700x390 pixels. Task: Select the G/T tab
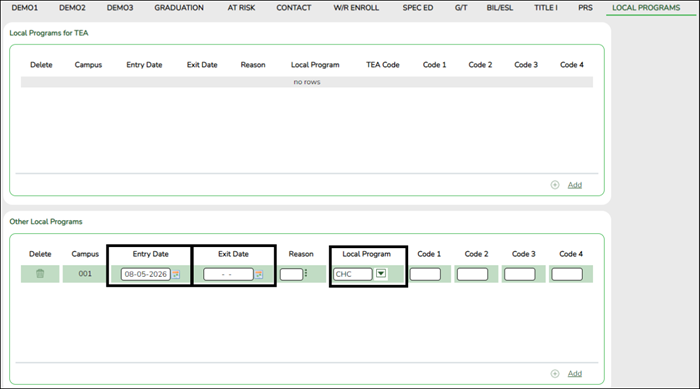pyautogui.click(x=461, y=8)
